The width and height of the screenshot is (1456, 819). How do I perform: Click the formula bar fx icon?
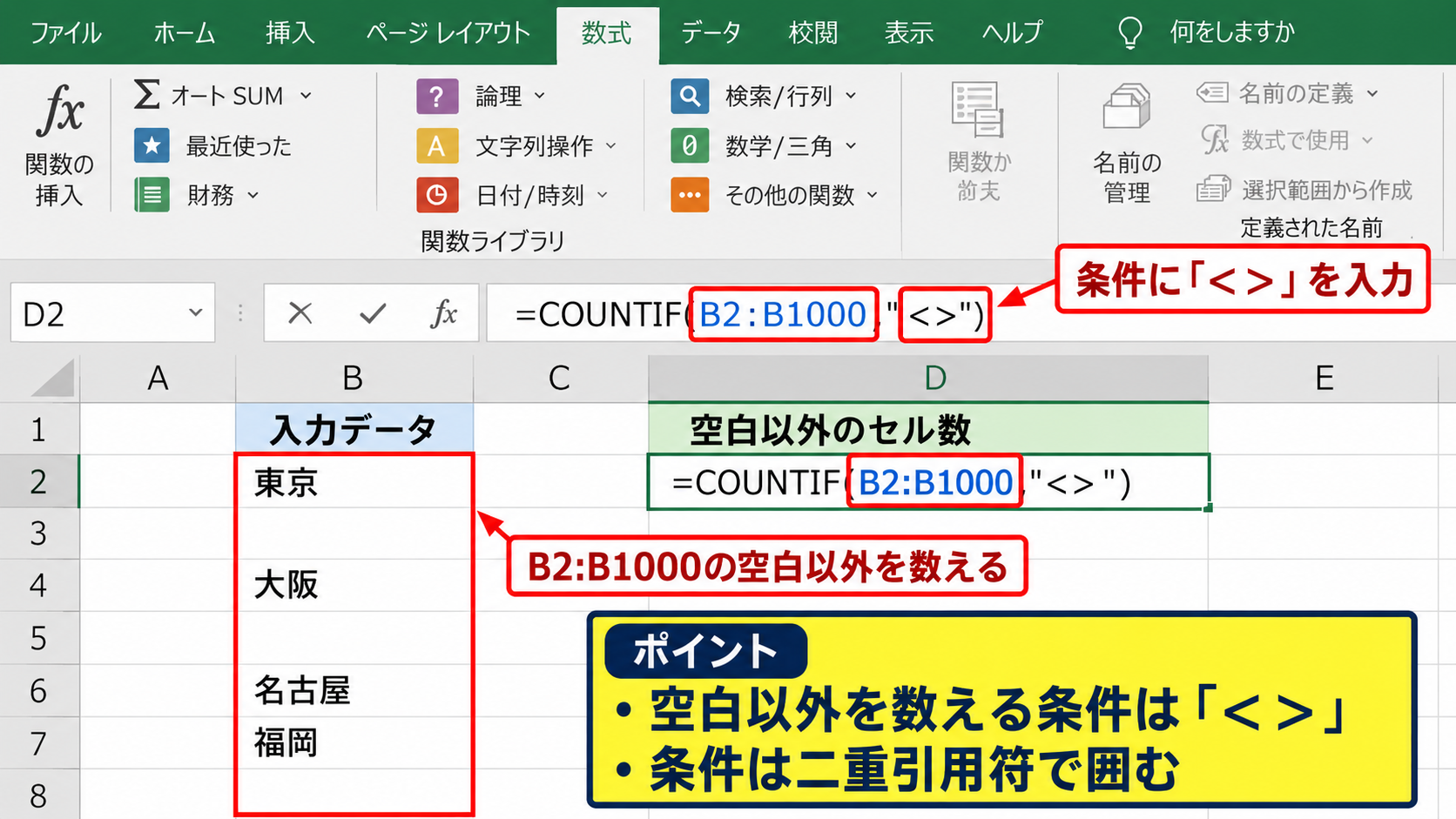pyautogui.click(x=443, y=312)
